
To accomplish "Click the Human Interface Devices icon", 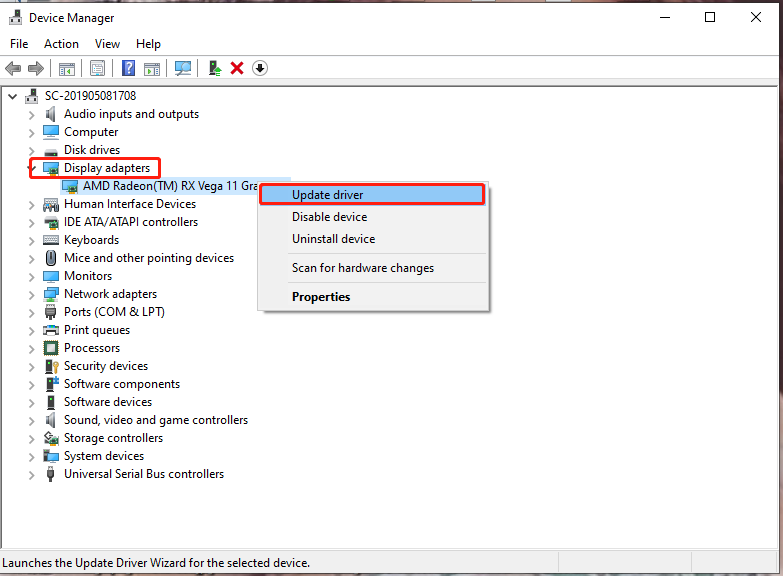I will [51, 204].
